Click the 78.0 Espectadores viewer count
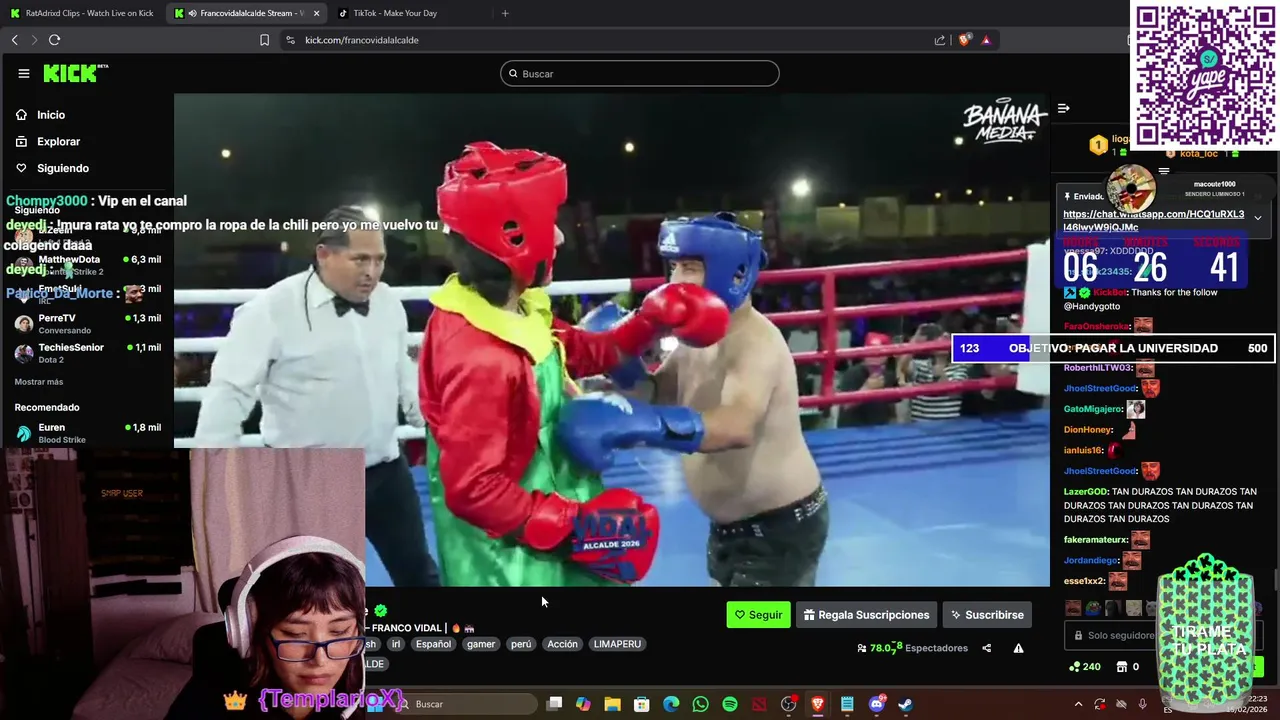 click(x=912, y=648)
